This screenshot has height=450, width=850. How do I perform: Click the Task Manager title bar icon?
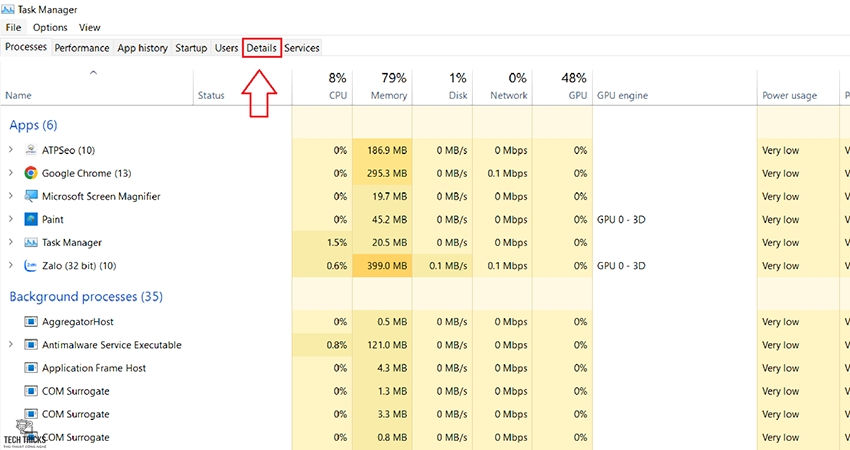[8, 9]
